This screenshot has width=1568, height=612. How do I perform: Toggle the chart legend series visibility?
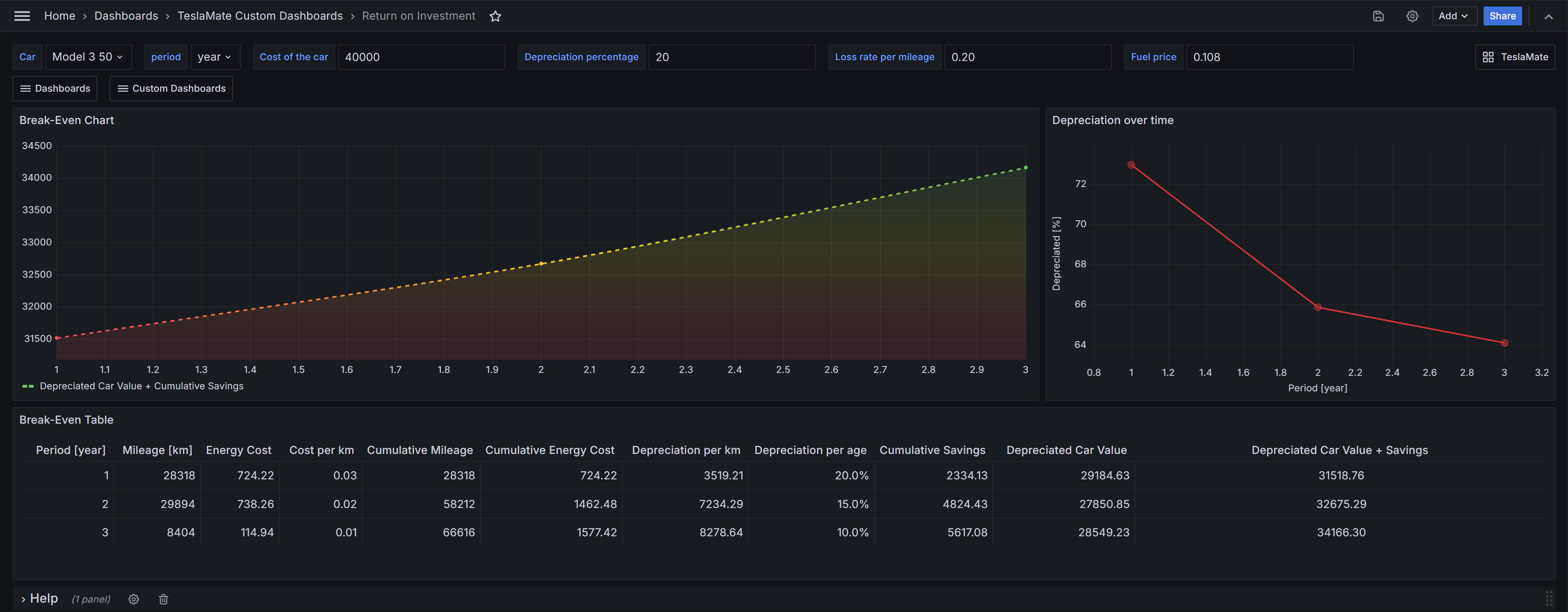141,386
